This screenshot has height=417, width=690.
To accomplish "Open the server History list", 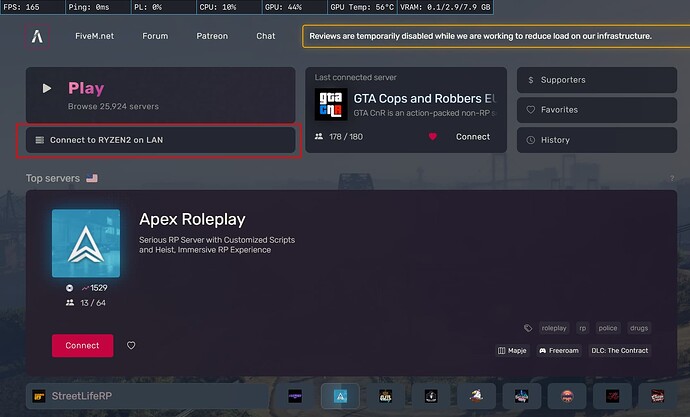I will click(x=595, y=140).
